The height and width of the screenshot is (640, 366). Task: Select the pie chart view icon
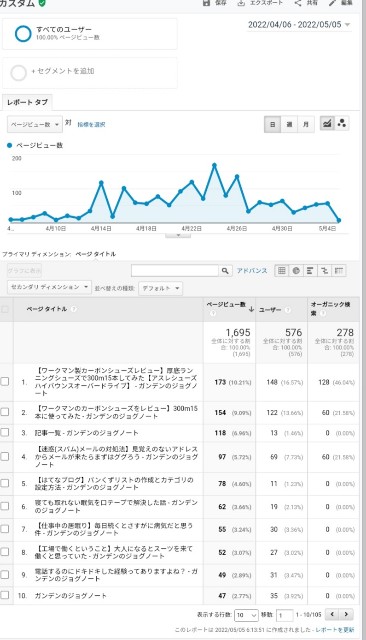click(x=296, y=271)
